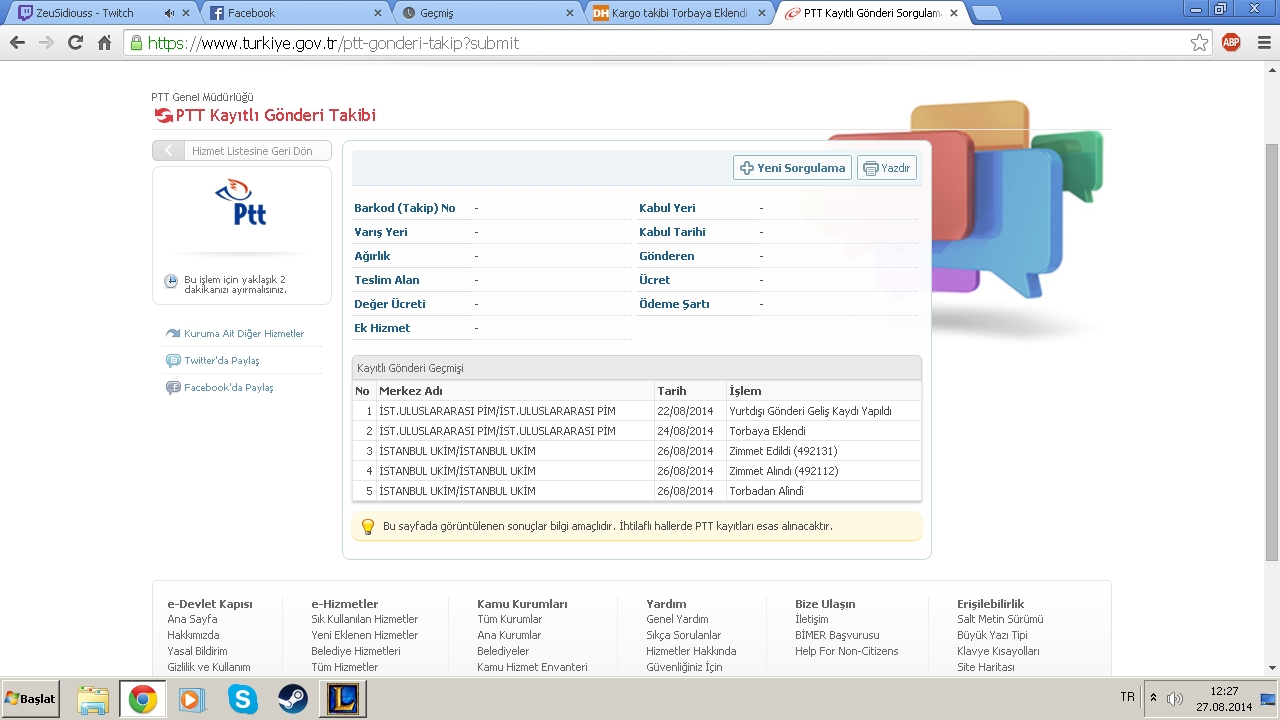Open Sıkça Sorulanlar footer link

tap(683, 635)
